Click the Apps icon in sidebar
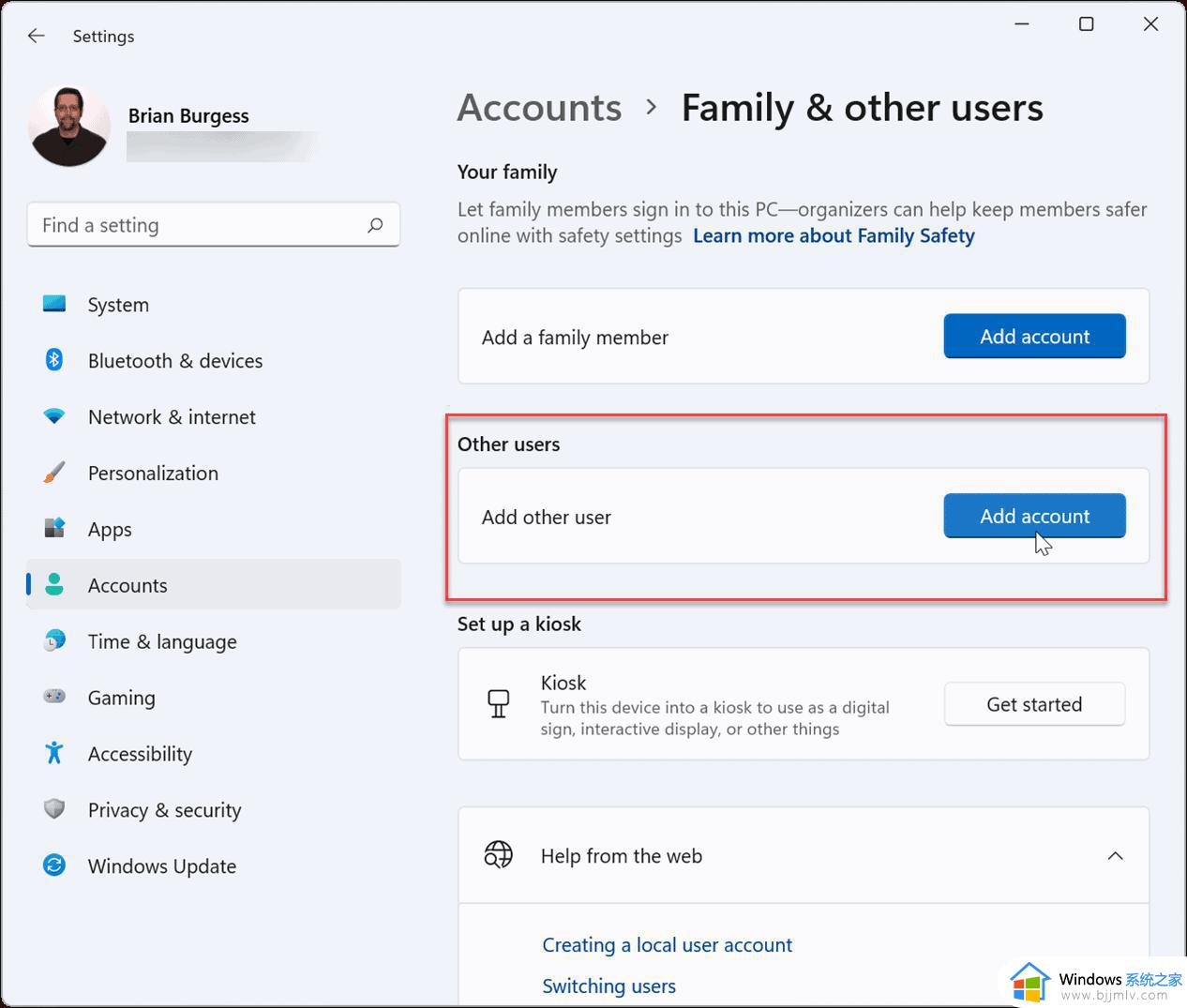This screenshot has width=1187, height=1008. point(54,529)
